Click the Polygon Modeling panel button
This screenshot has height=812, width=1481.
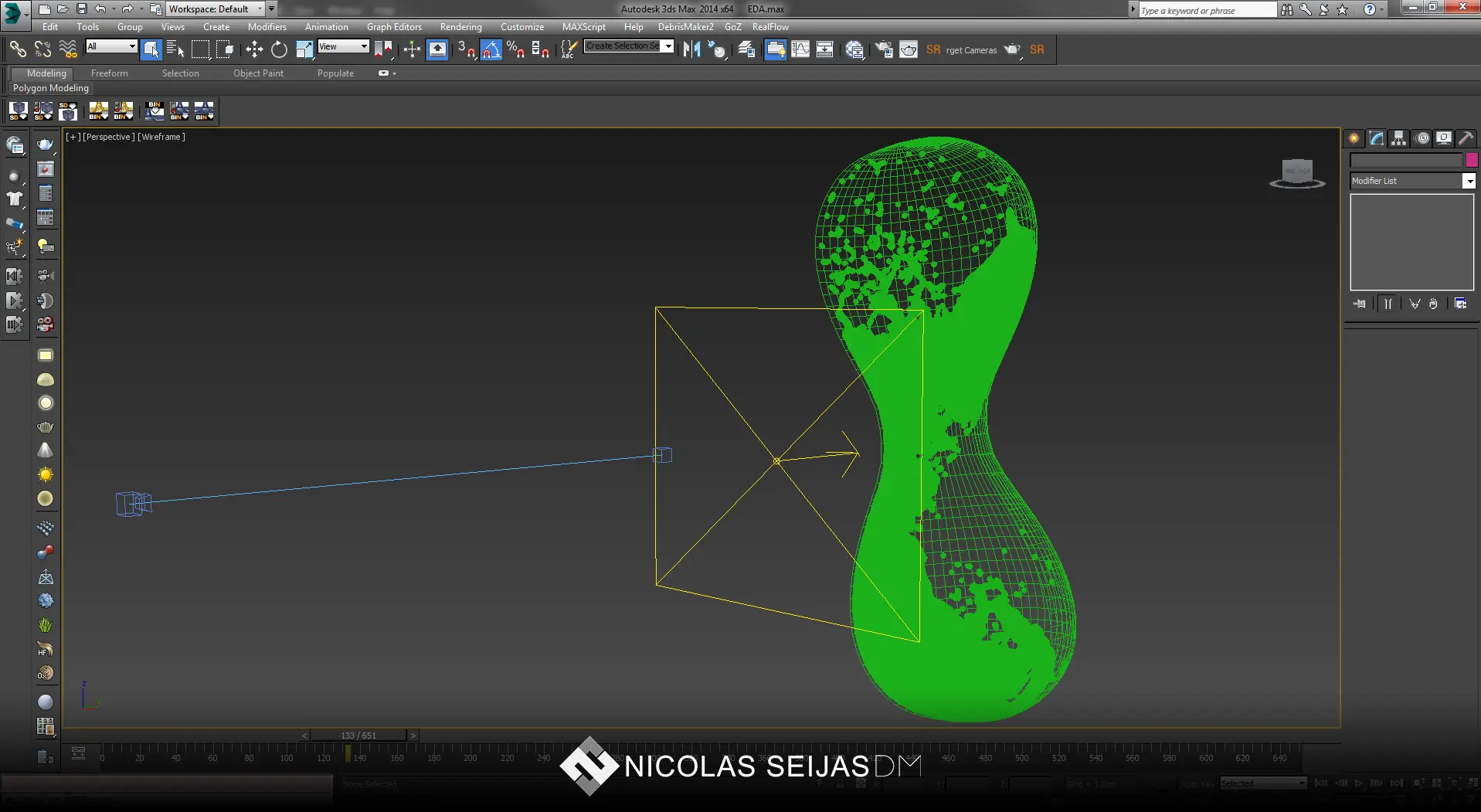51,88
